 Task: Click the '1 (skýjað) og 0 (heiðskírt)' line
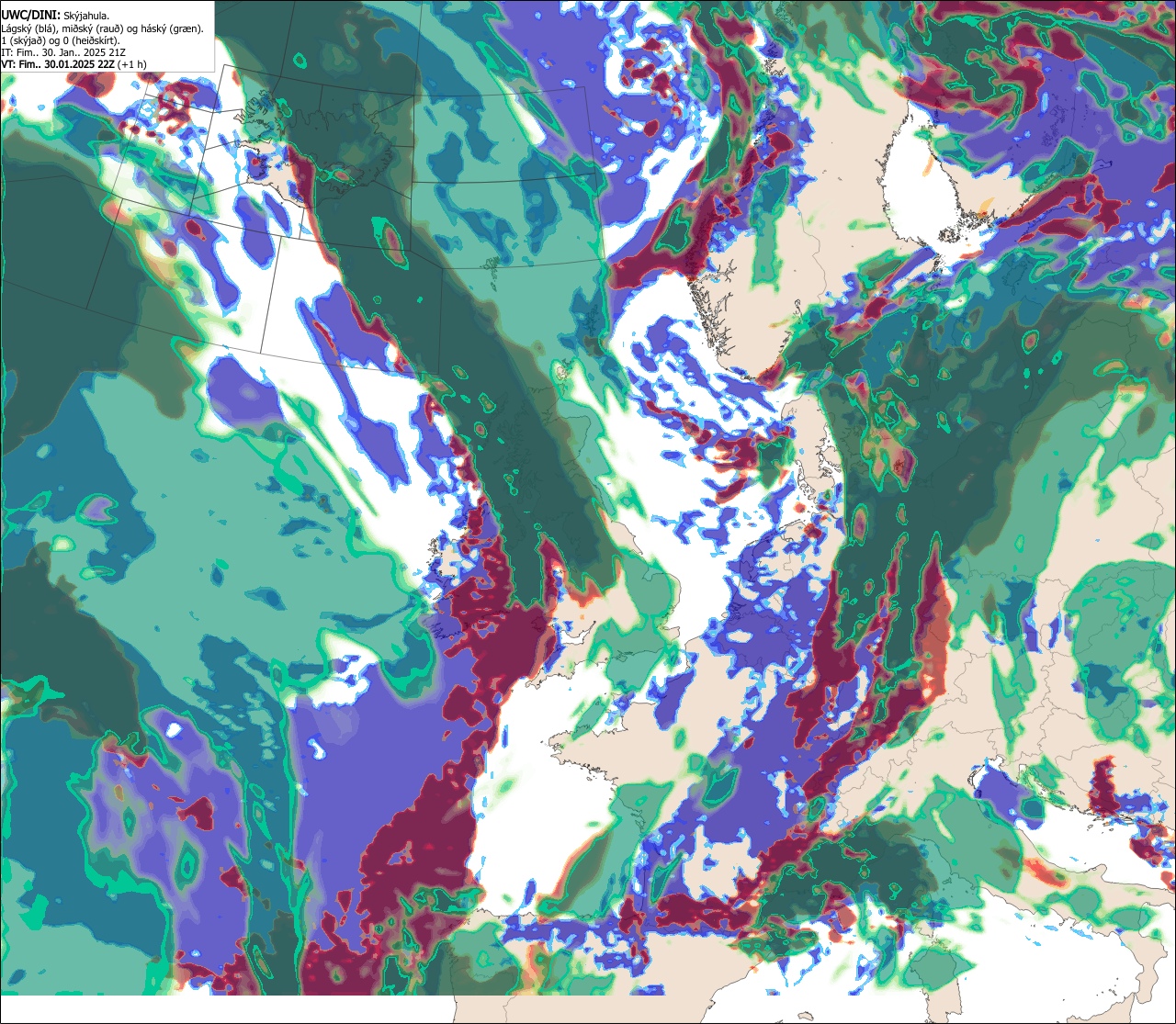(61, 40)
